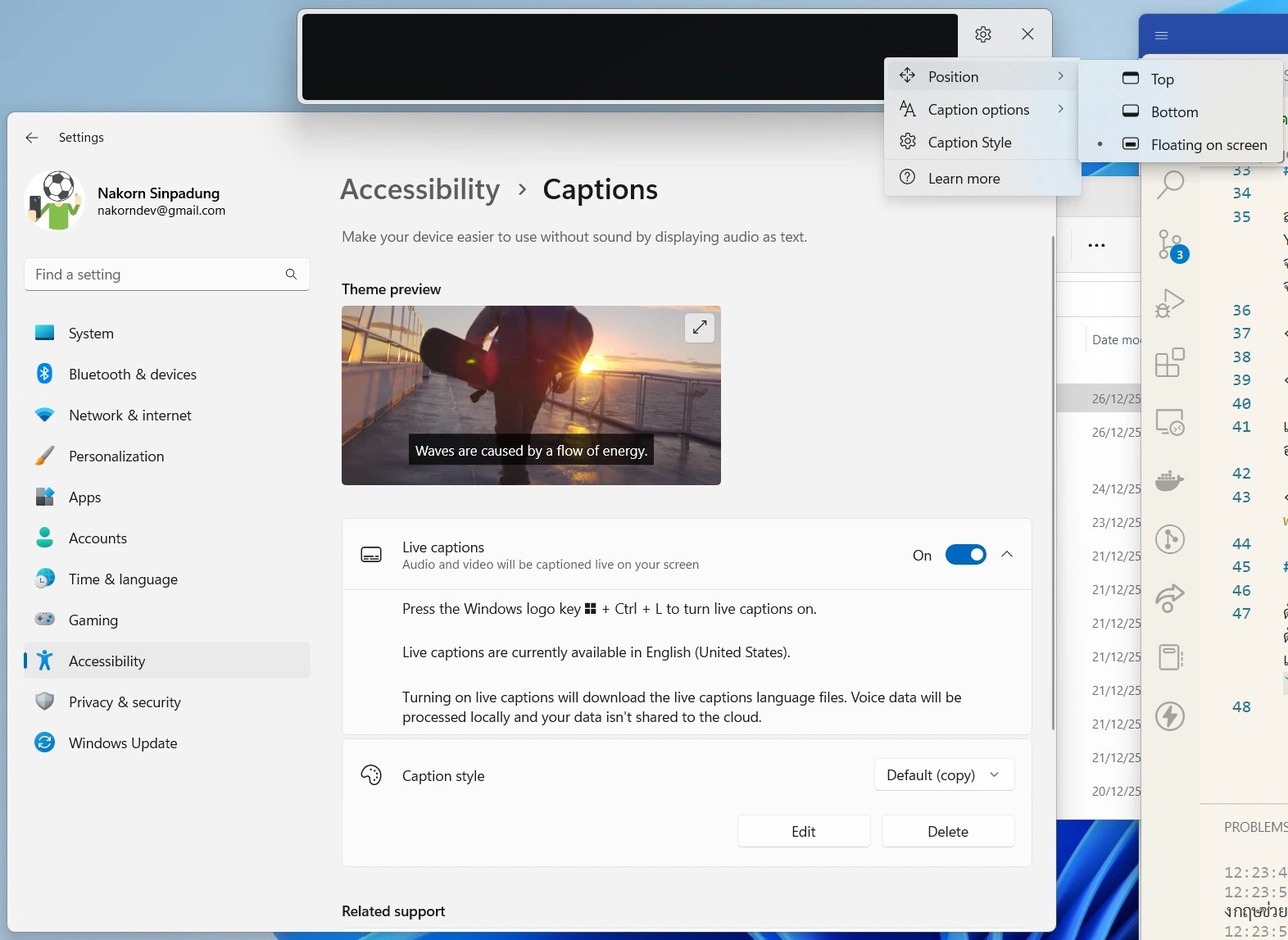Screen dimensions: 1288x940
Task: Click line number 42 in VS Code editor
Action: [1241, 474]
